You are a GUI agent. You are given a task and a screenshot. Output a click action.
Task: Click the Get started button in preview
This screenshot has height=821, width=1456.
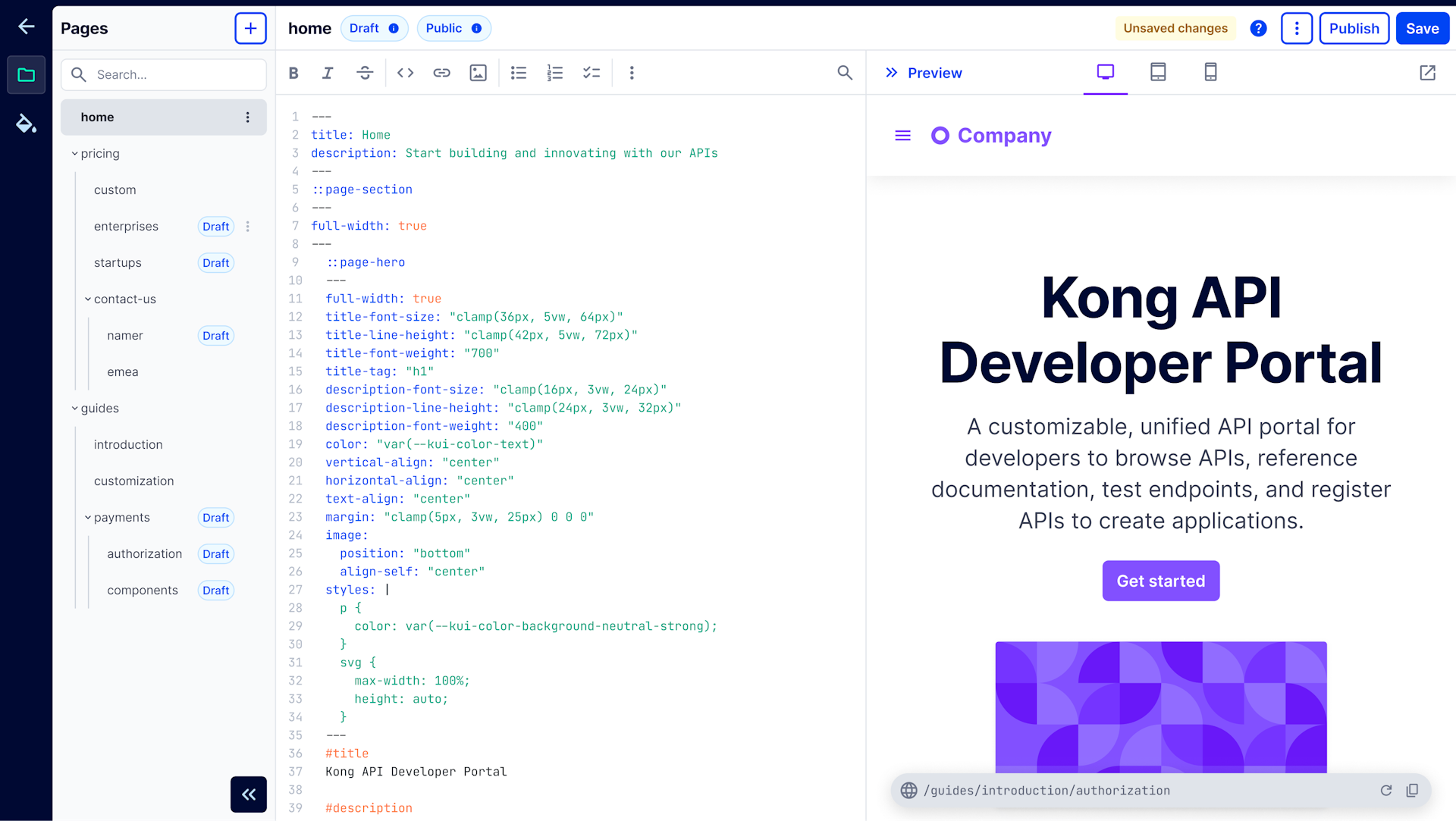(x=1160, y=581)
